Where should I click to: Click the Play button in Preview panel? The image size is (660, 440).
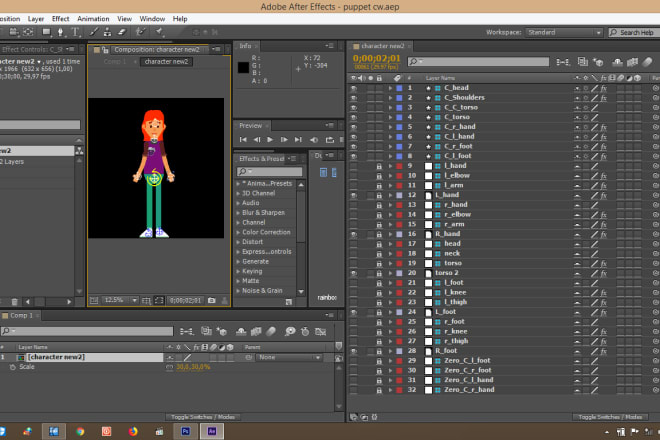[270, 139]
